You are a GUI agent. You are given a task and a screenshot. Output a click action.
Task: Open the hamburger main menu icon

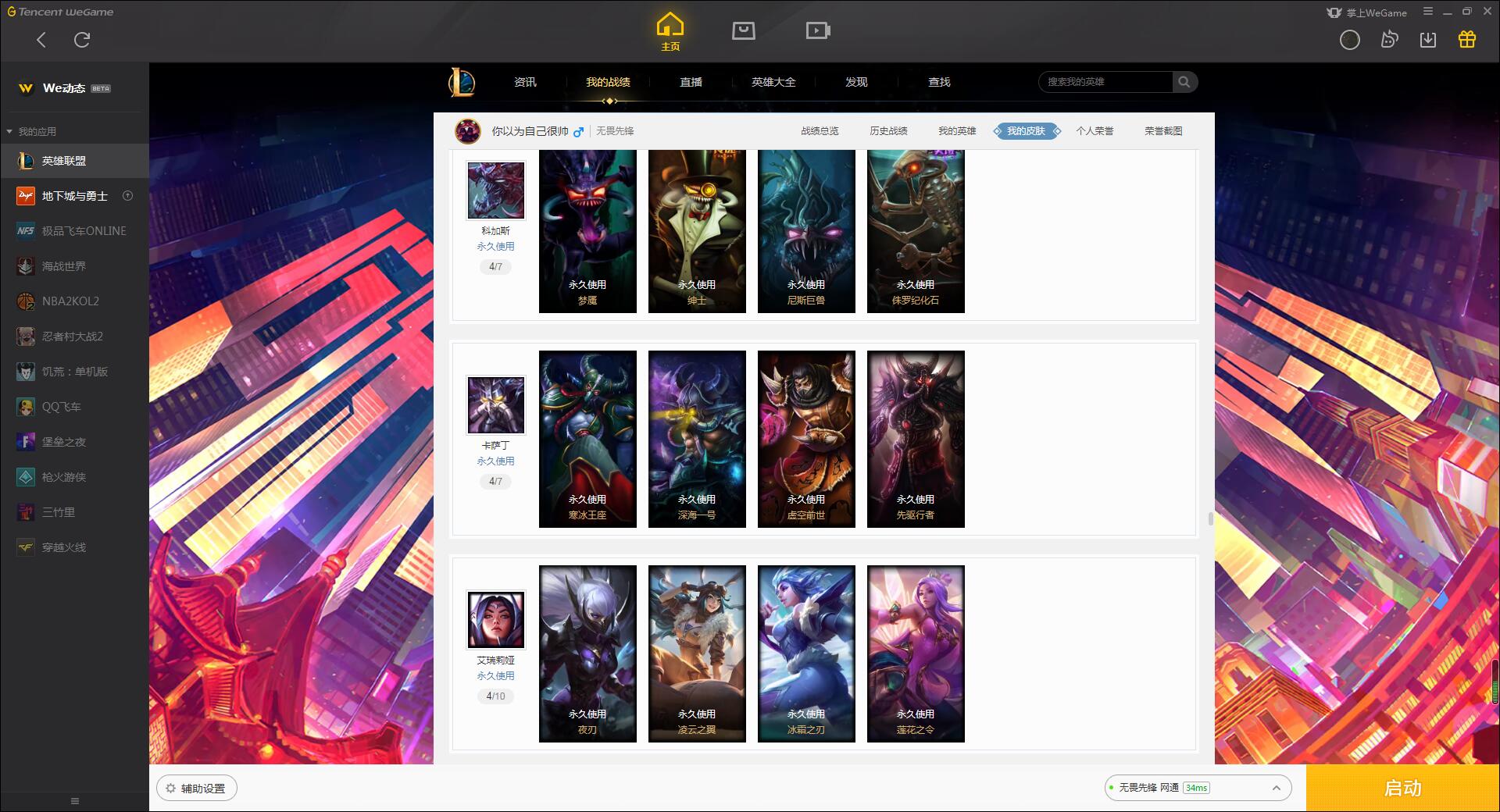[1428, 12]
